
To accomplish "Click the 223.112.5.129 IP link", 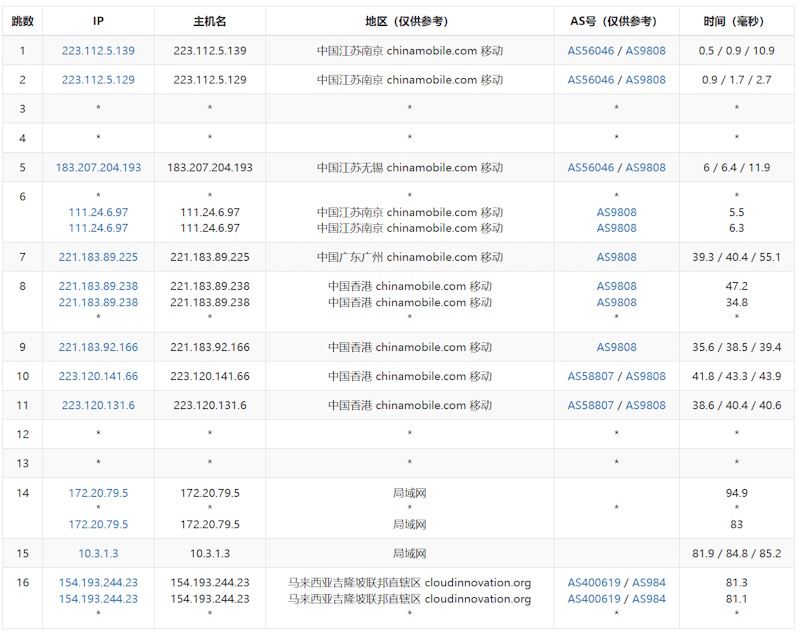I will tap(98, 80).
